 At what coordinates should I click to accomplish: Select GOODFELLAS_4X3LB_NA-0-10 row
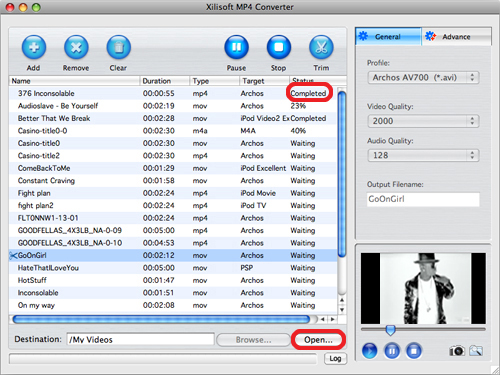point(173,243)
